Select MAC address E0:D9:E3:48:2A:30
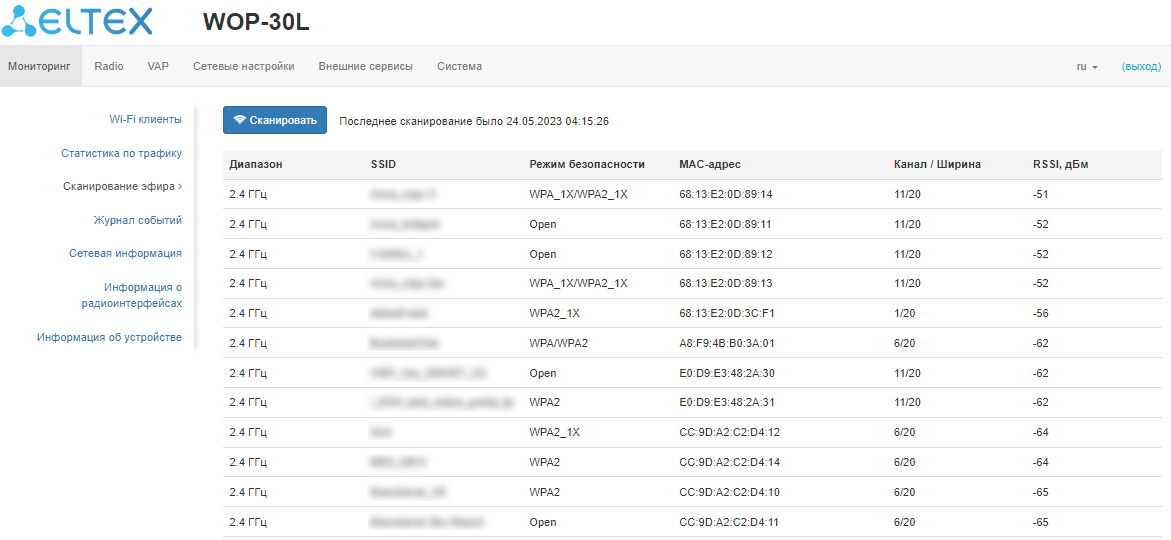Screen dimensions: 1171x540 point(727,373)
